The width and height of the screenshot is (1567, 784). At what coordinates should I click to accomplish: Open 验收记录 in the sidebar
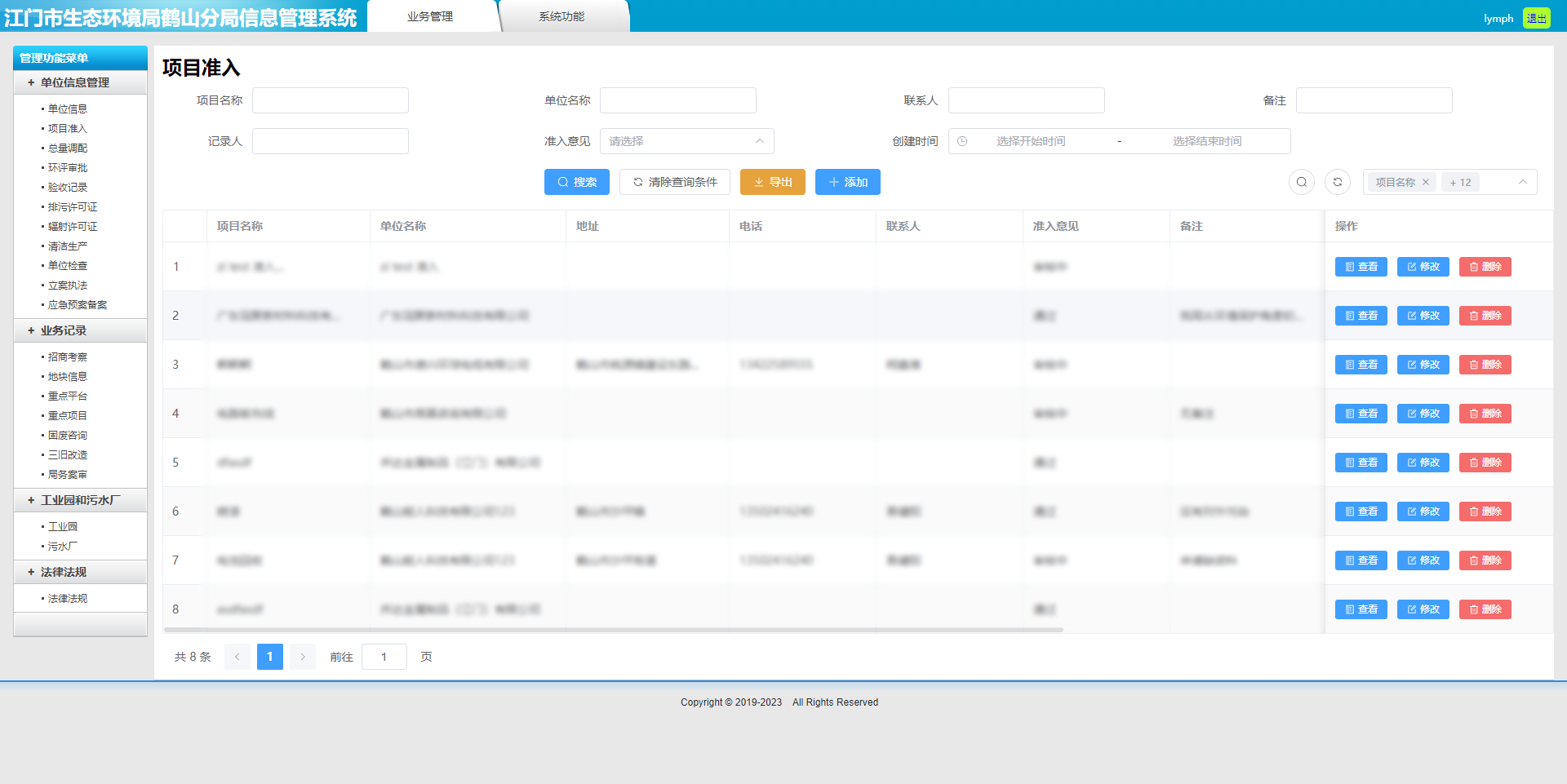[x=67, y=187]
